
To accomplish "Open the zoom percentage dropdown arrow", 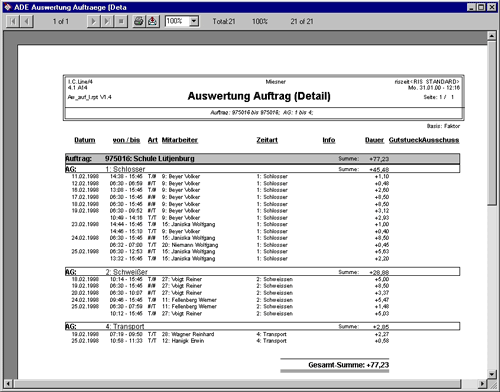I will (x=194, y=22).
